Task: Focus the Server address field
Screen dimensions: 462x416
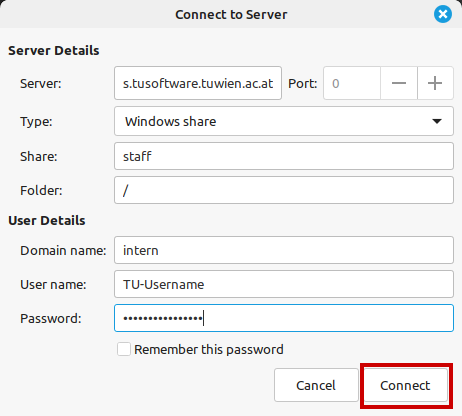Action: (198, 83)
